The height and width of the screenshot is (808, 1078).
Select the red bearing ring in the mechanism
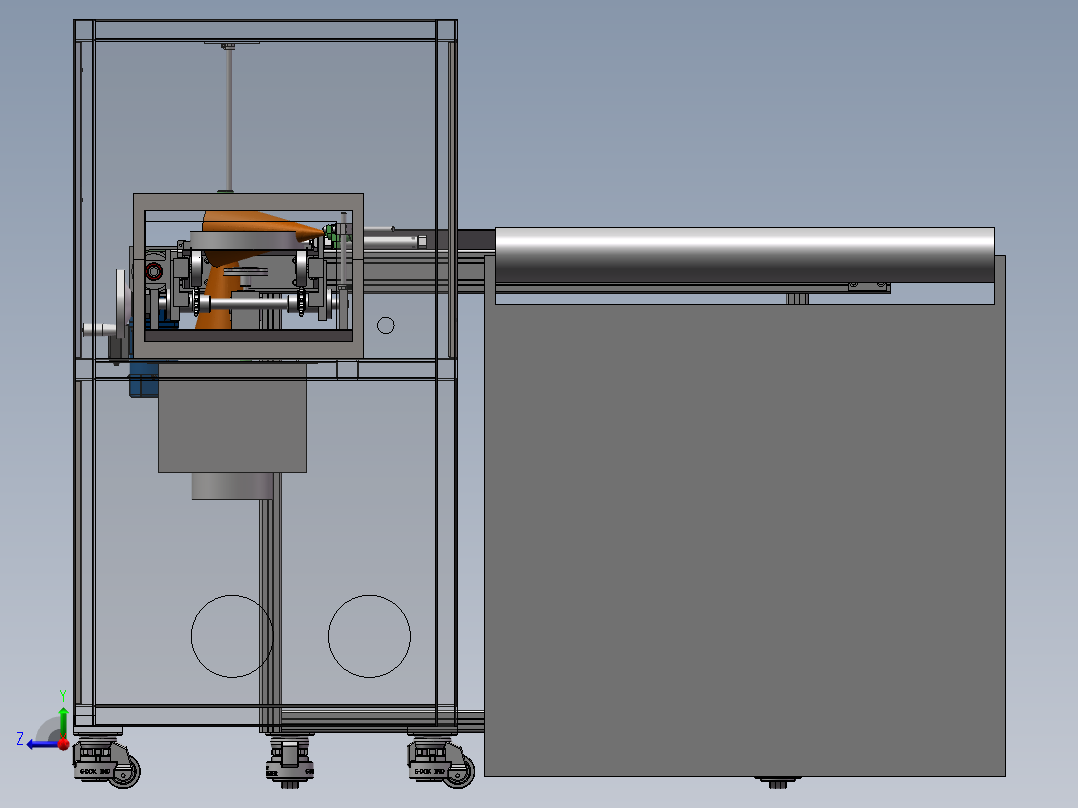click(x=153, y=272)
